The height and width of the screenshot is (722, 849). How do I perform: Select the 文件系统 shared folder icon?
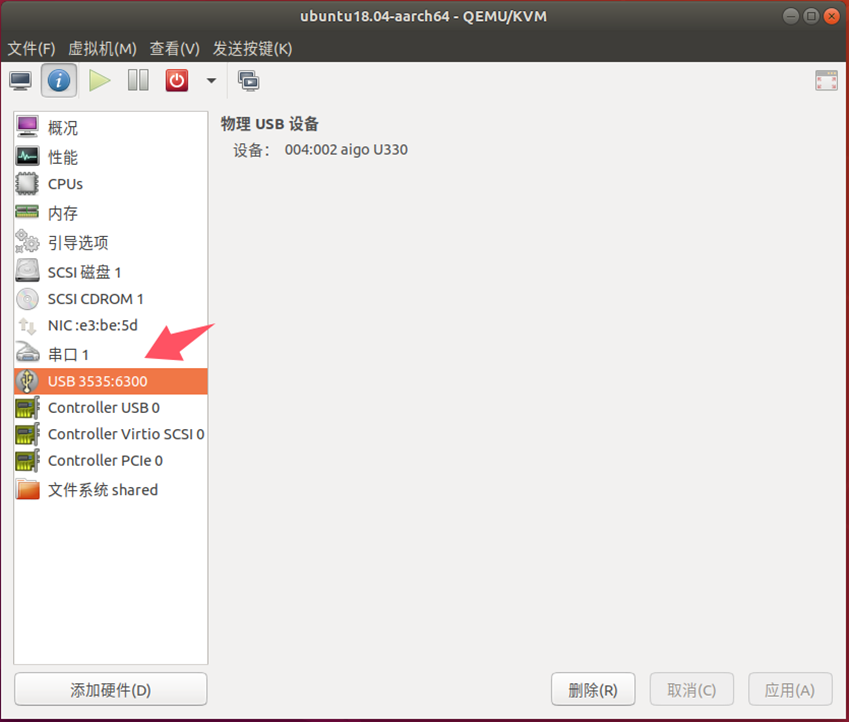(27, 489)
